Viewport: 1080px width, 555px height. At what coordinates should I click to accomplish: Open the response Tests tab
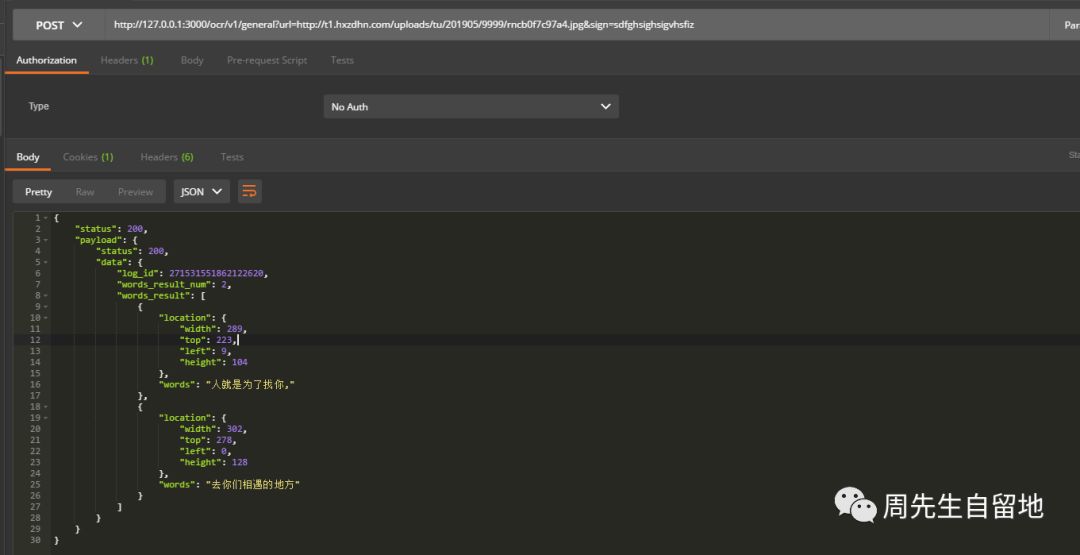click(231, 157)
